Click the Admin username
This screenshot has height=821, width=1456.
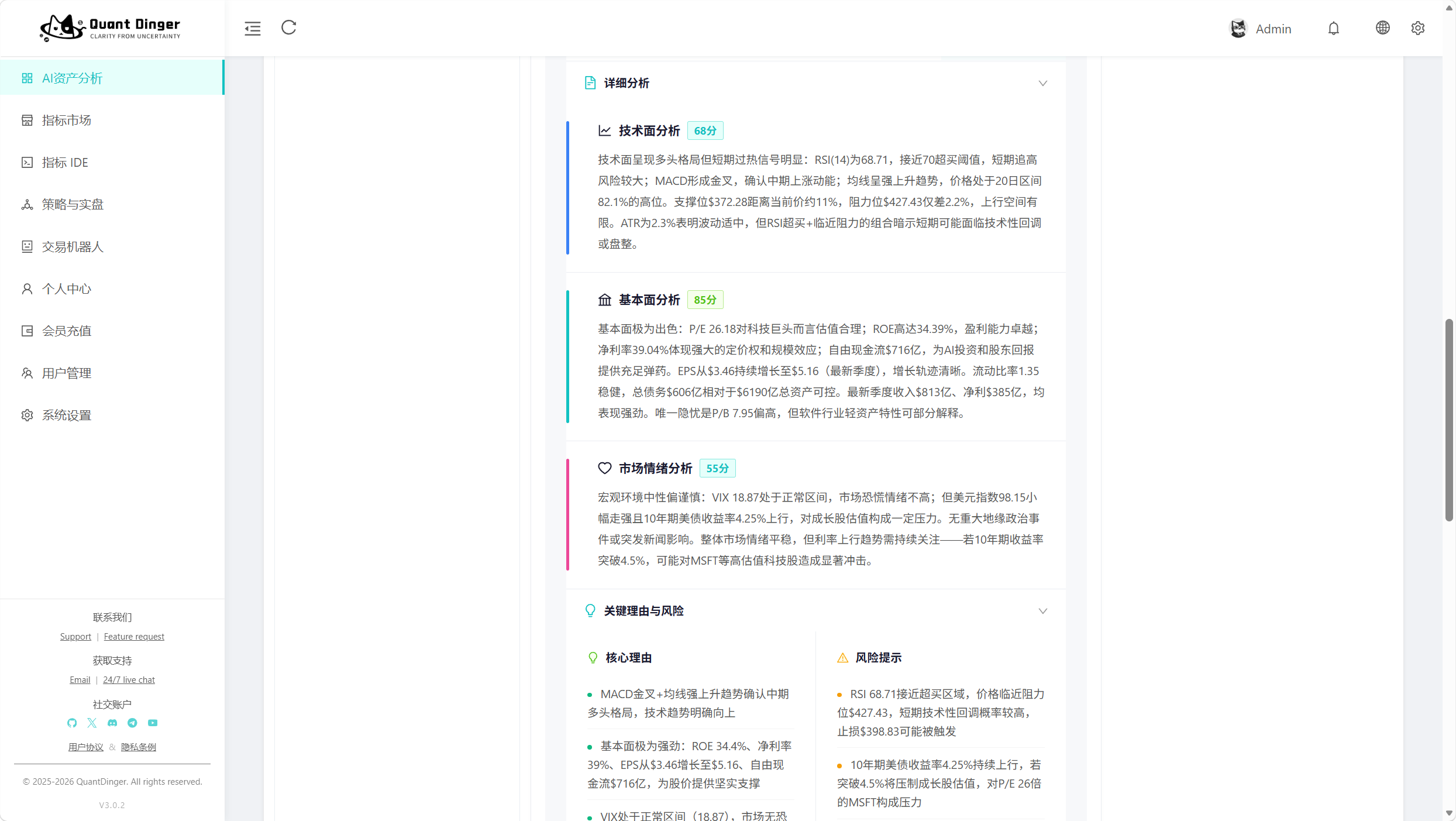[x=1273, y=29]
